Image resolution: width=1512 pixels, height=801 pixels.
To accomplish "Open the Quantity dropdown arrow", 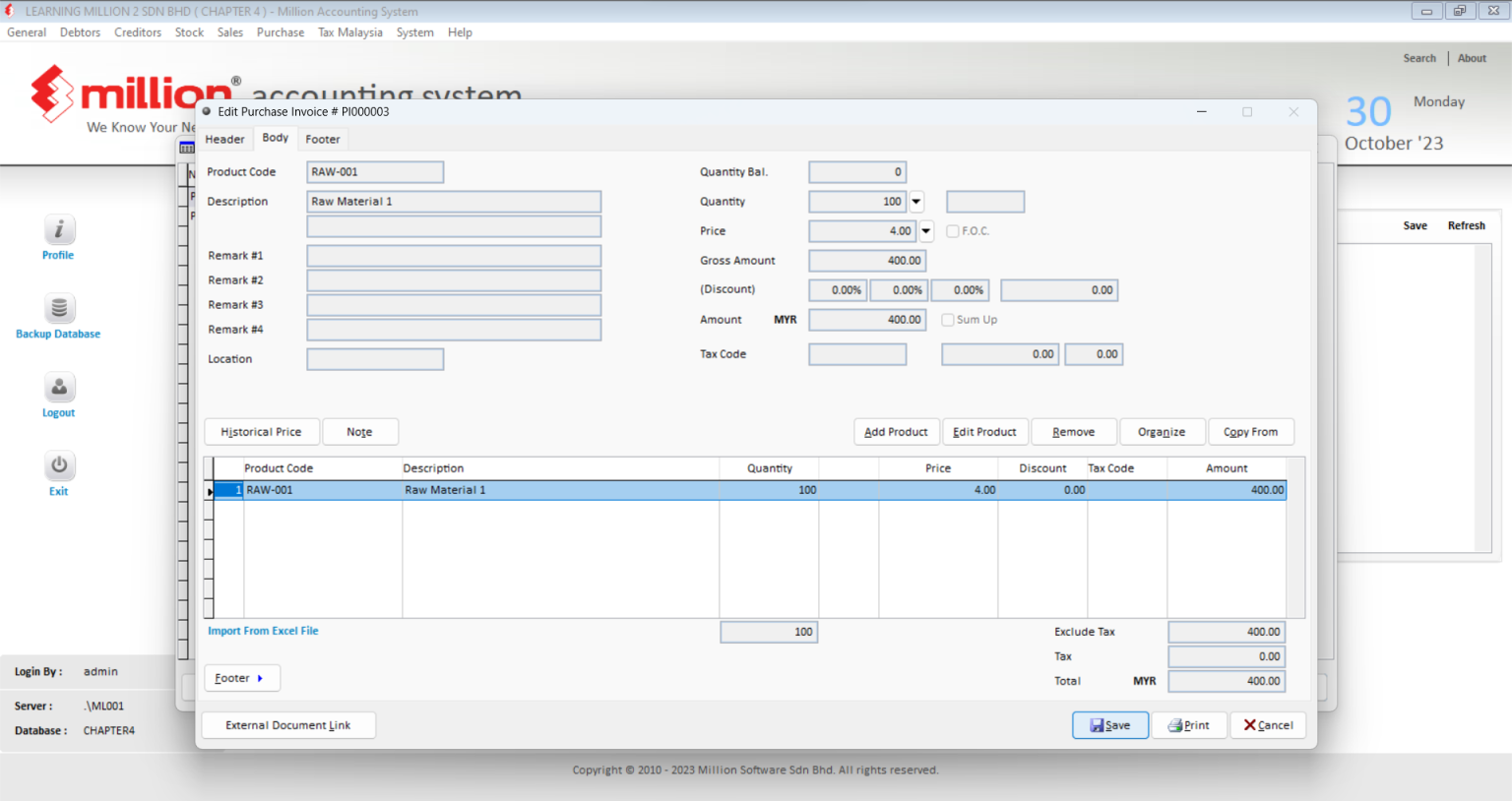I will coord(916,201).
